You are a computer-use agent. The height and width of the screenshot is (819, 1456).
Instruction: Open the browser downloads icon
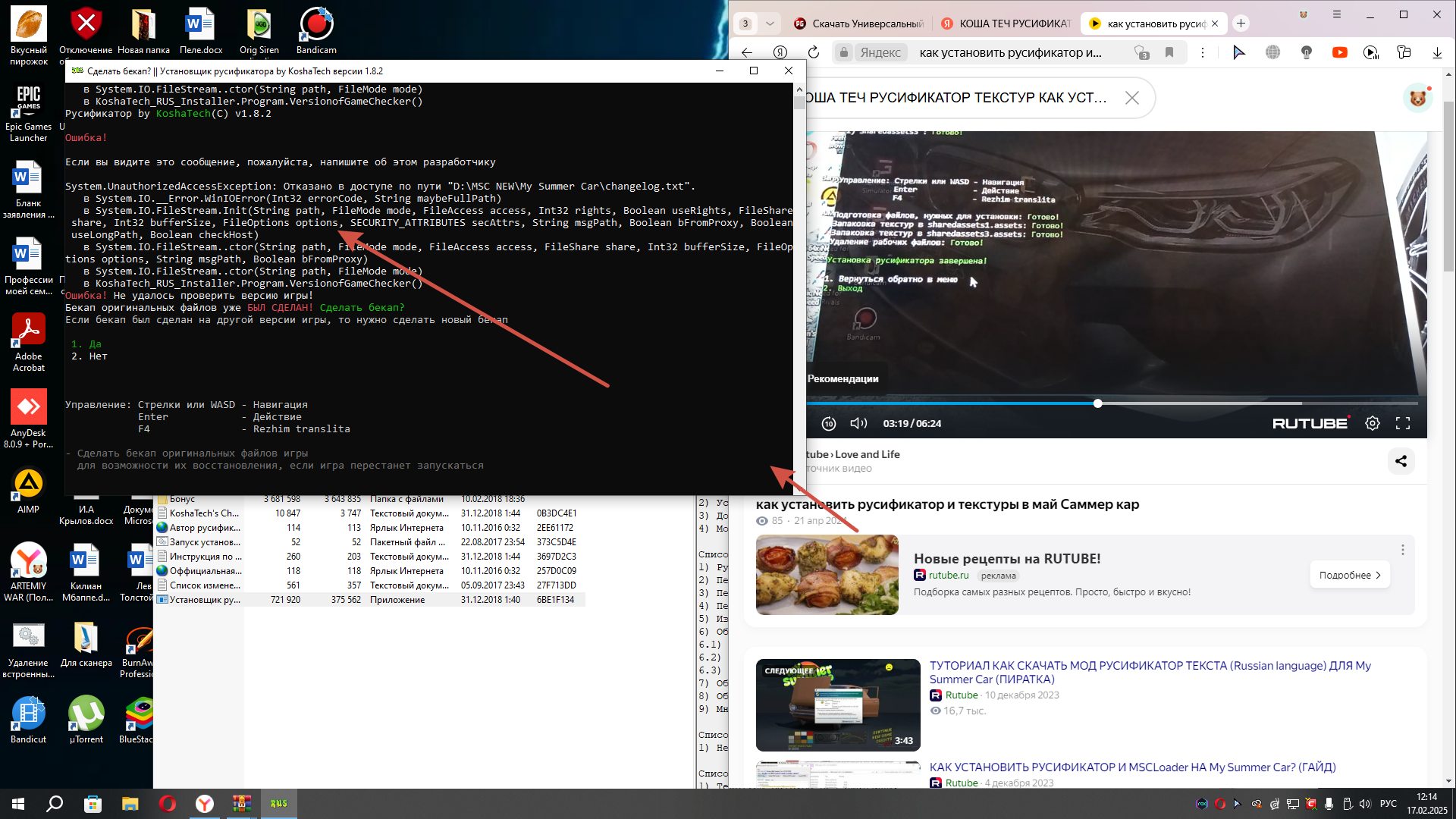pyautogui.click(x=1437, y=52)
